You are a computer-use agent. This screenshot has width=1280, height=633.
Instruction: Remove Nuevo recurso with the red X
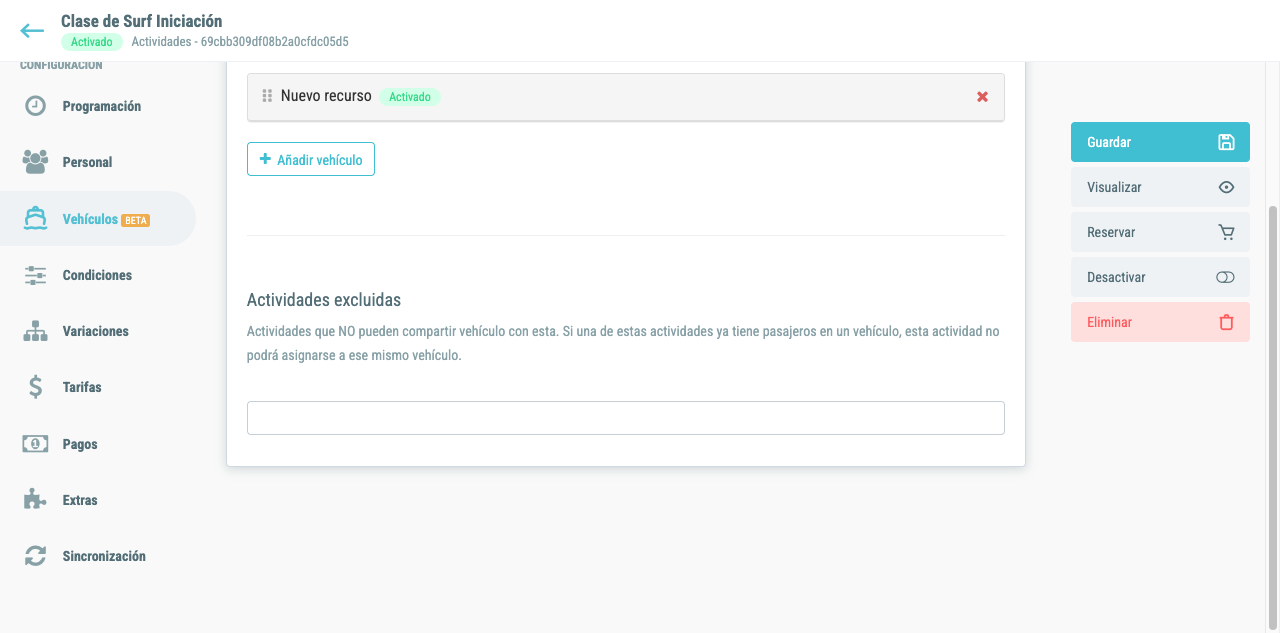(982, 97)
